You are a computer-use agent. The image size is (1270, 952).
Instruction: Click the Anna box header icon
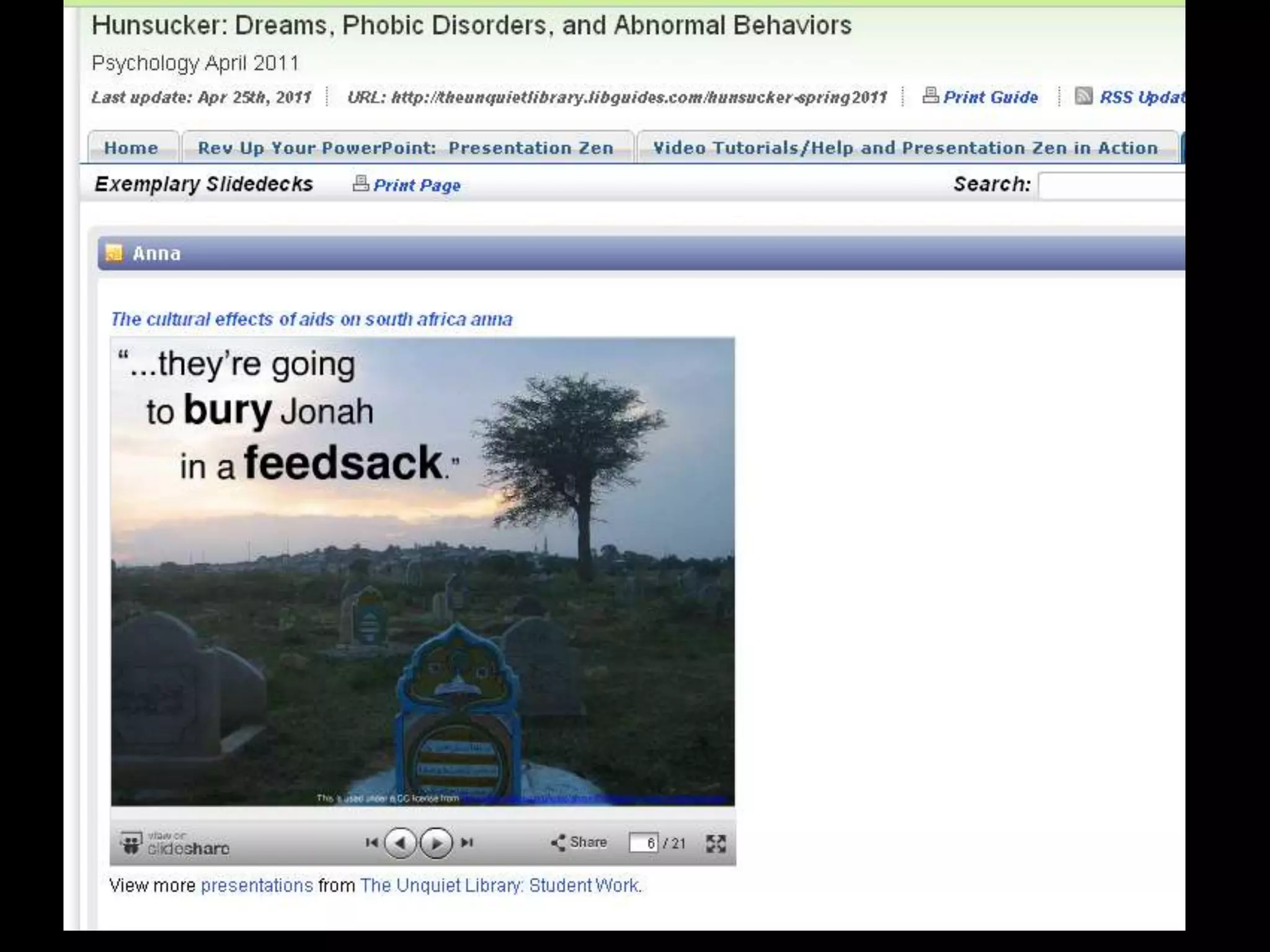[x=114, y=253]
